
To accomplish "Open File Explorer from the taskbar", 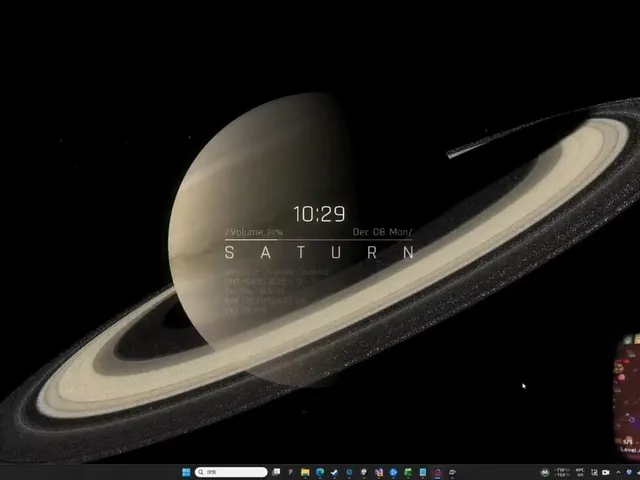I will coord(305,472).
